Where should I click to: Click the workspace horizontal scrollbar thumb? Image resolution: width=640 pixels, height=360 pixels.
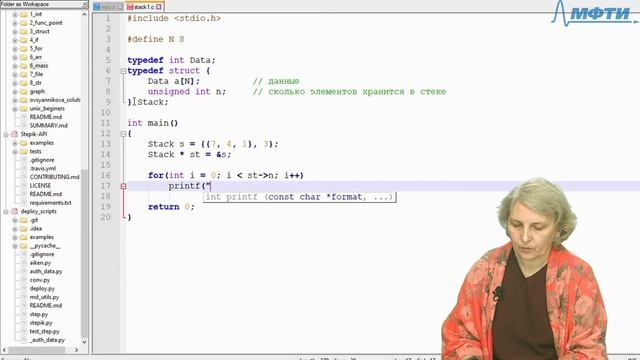(37, 350)
